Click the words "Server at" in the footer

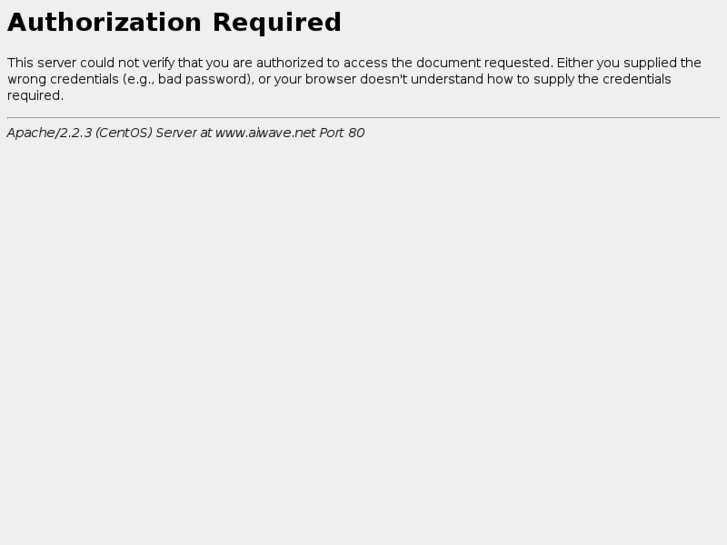tap(184, 133)
